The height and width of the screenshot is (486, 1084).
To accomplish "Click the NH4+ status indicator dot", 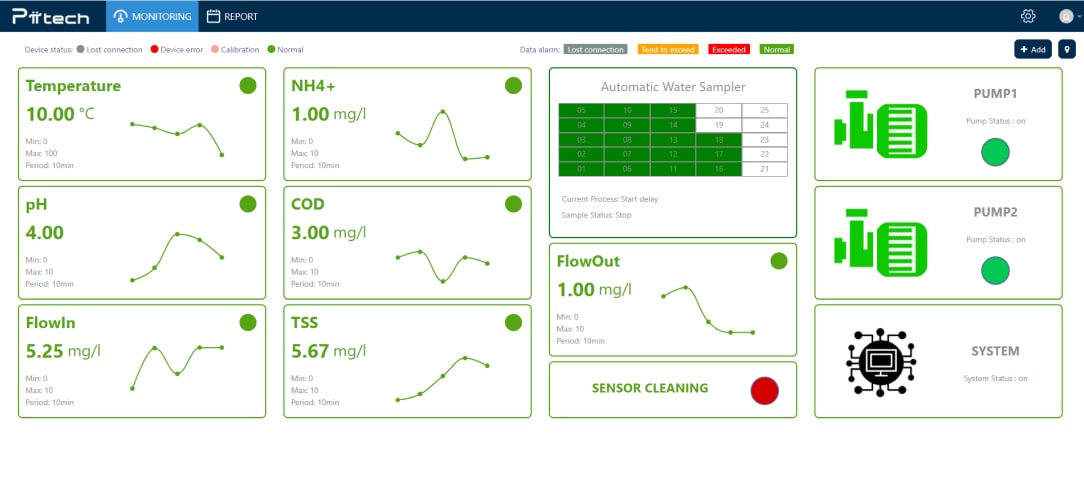I will 513,85.
